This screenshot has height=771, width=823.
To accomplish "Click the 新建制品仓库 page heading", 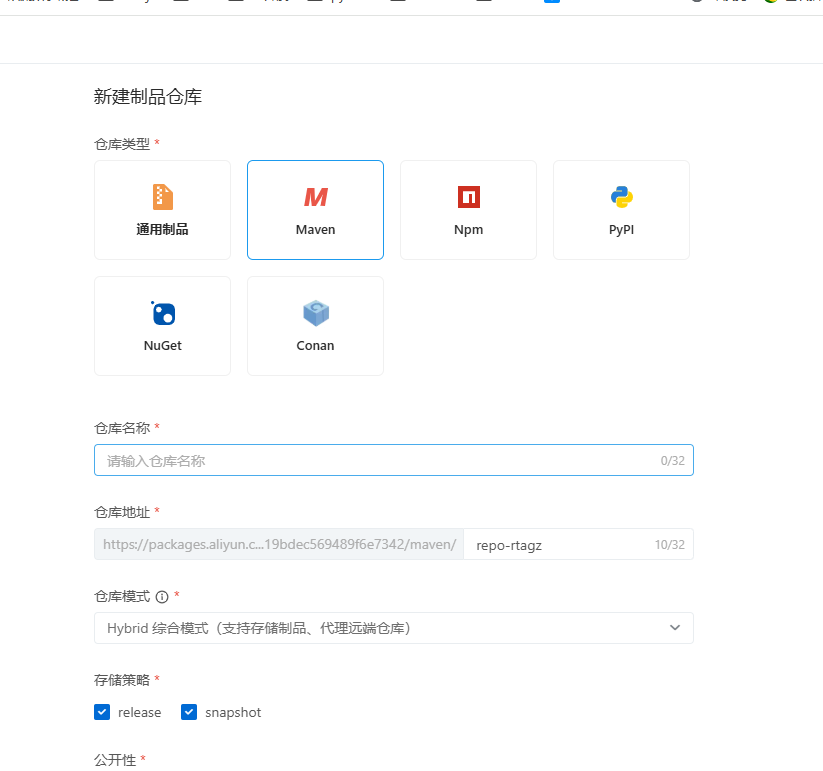I will click(x=148, y=97).
